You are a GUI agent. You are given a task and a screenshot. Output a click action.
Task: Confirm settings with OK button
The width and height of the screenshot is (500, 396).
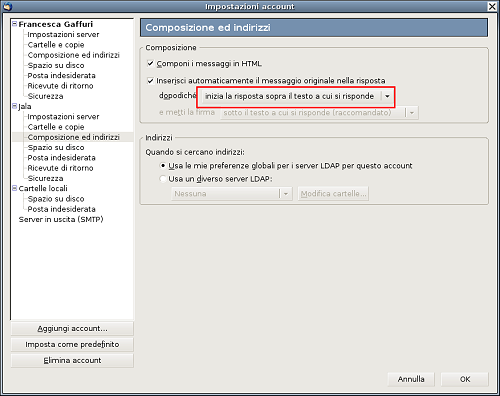[x=465, y=379]
